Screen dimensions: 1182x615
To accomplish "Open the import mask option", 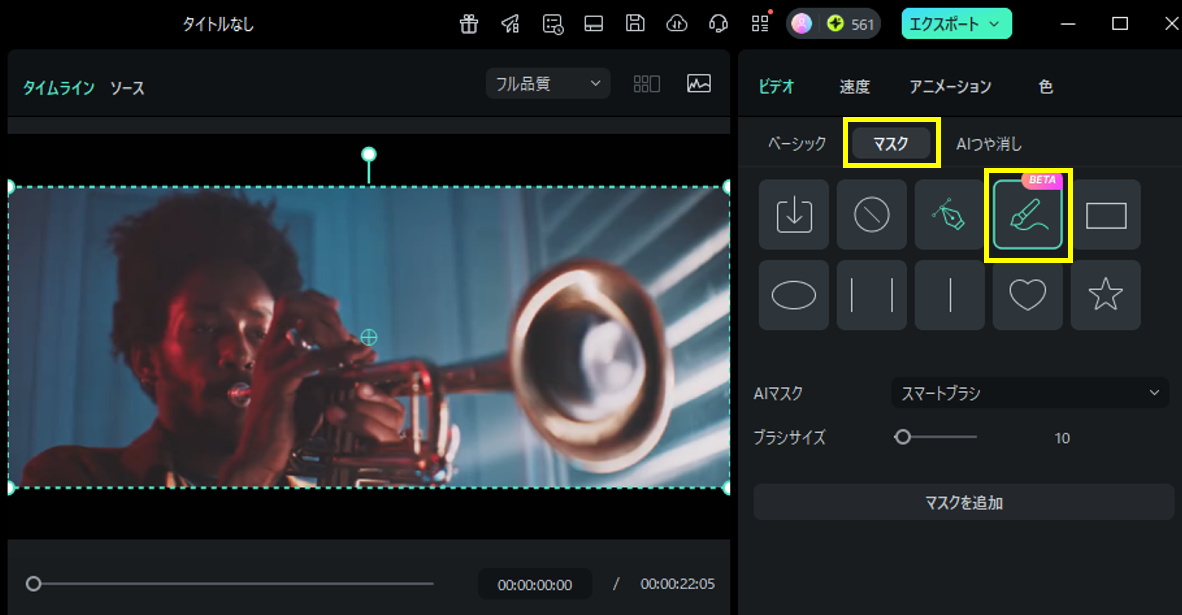I will (x=793, y=214).
